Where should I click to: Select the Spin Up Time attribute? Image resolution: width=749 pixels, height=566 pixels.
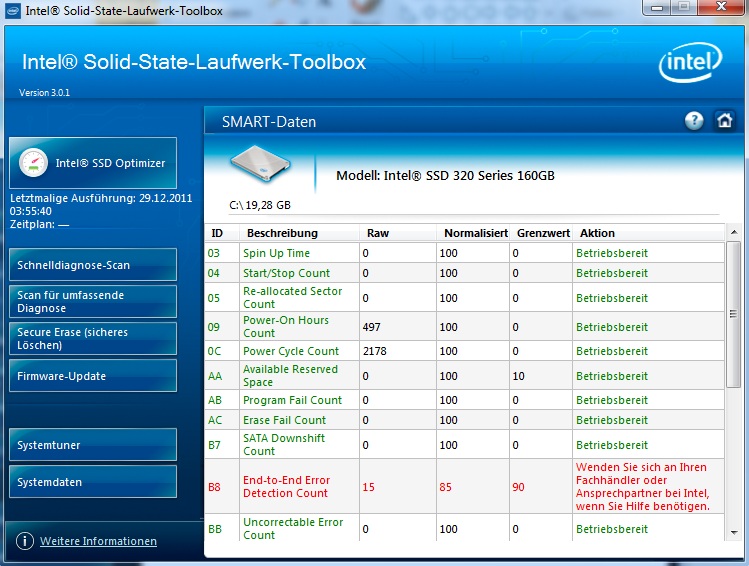coord(276,253)
